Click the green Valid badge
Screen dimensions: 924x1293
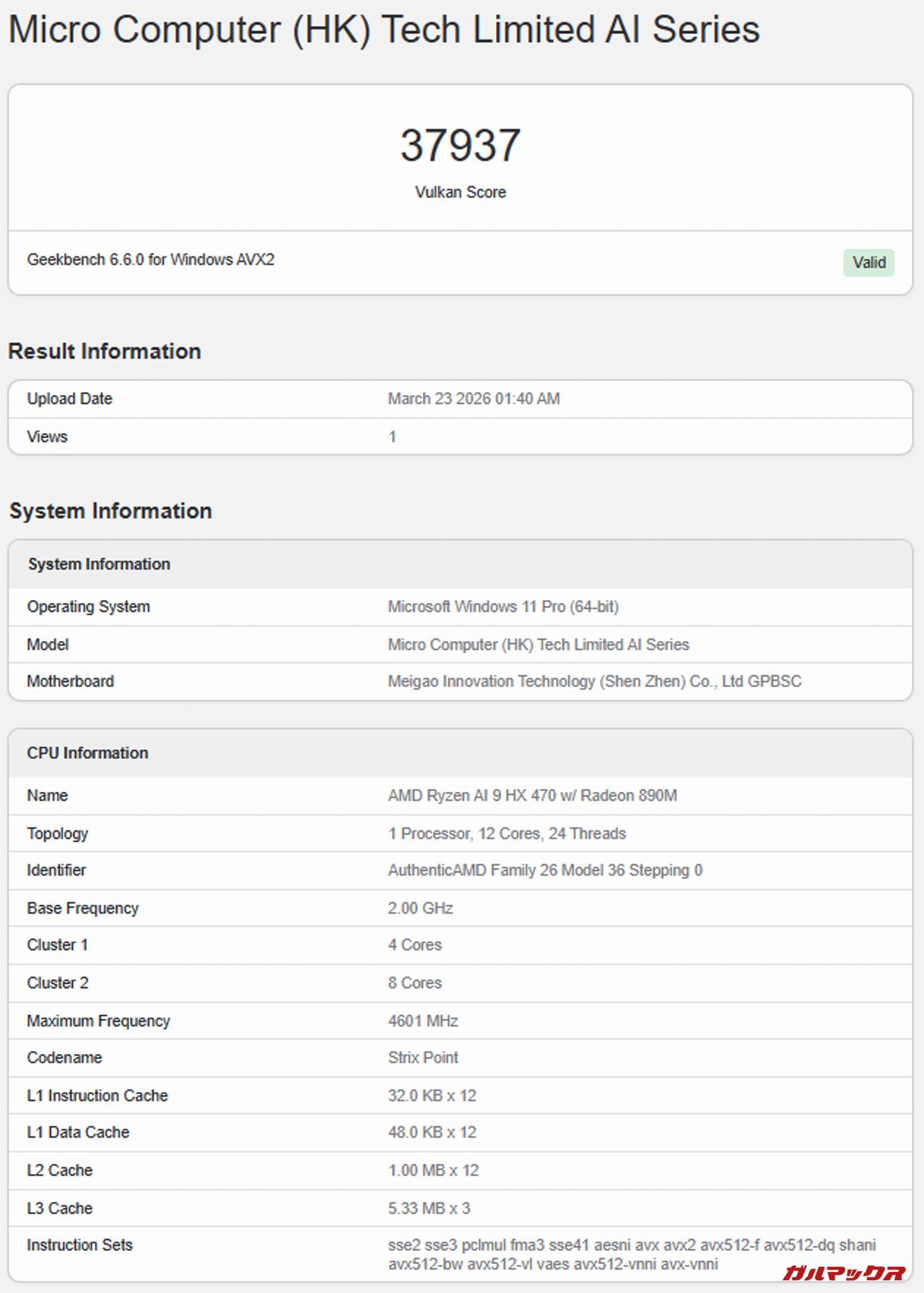click(868, 263)
